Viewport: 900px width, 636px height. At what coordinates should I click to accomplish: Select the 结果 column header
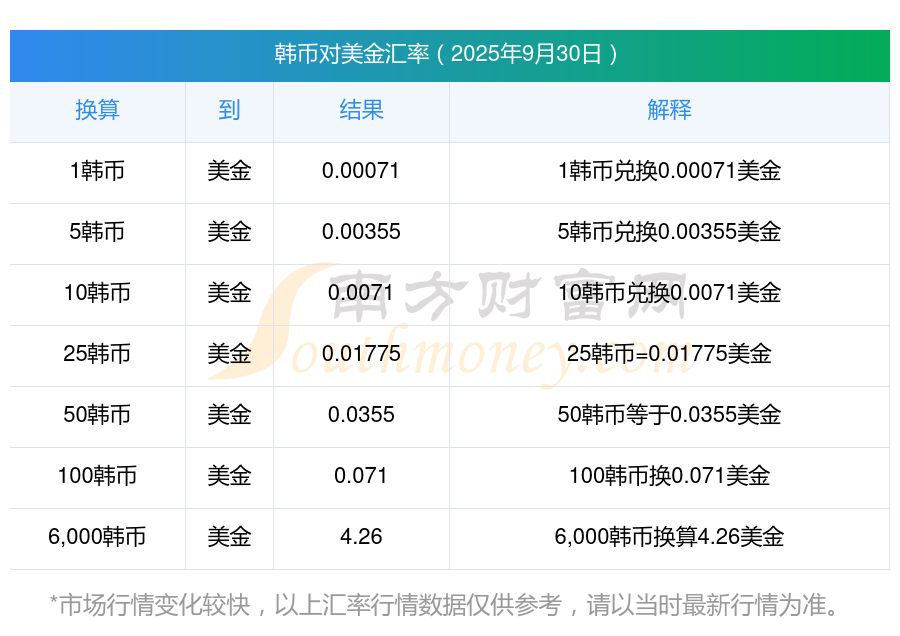361,111
